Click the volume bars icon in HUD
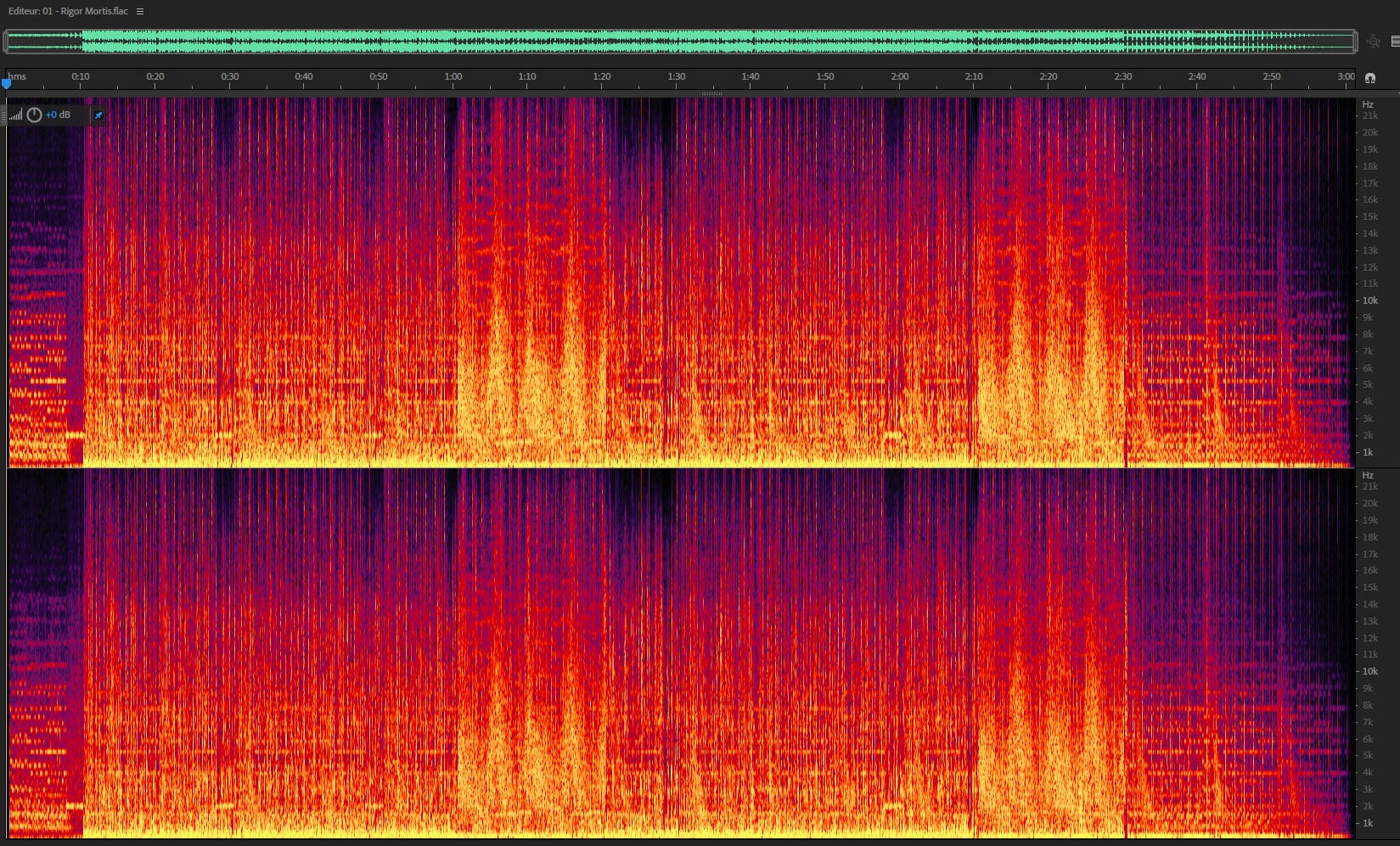 click(x=16, y=115)
